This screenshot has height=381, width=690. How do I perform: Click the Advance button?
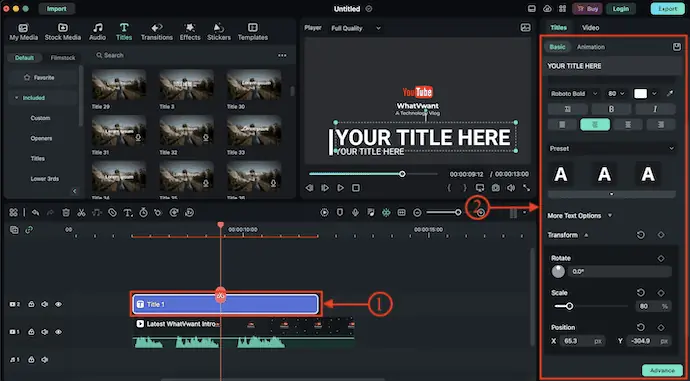[x=663, y=370]
